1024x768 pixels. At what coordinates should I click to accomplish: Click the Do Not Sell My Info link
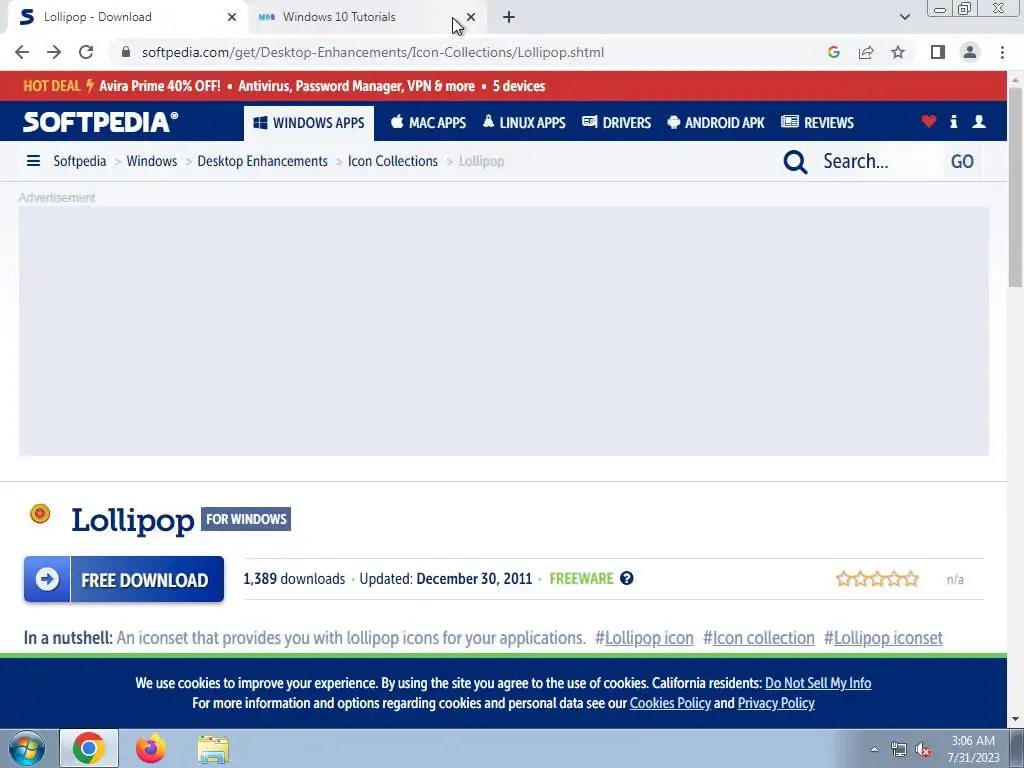point(818,683)
